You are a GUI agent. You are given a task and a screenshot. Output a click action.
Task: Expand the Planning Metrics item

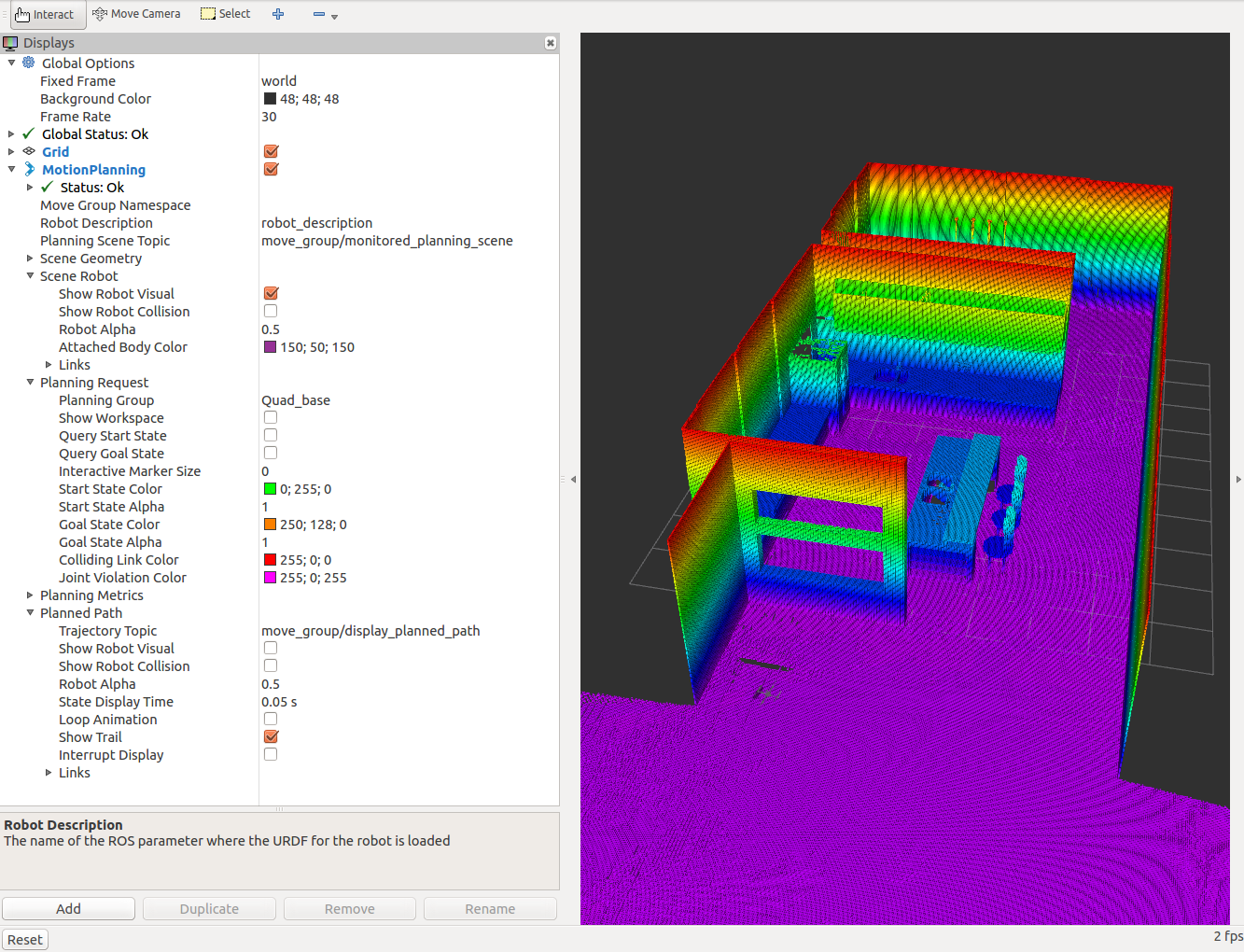(x=28, y=595)
